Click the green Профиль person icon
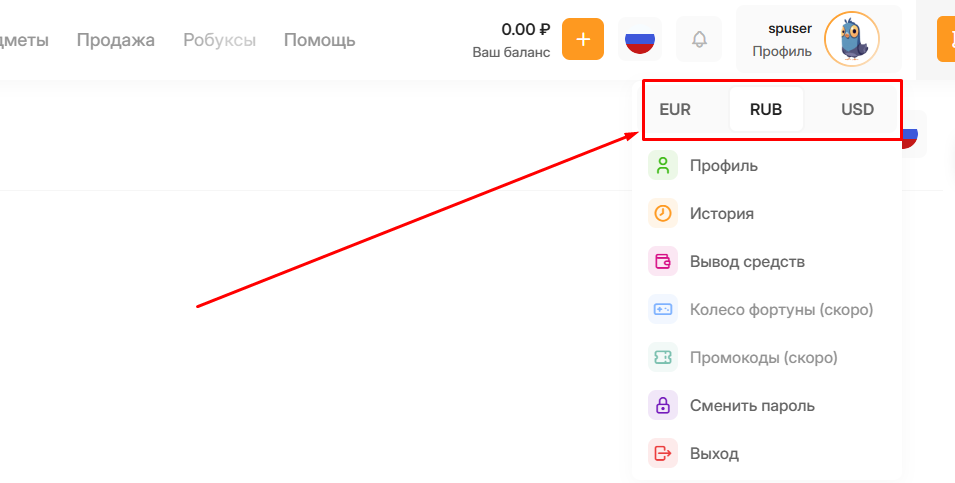 pyautogui.click(x=662, y=166)
